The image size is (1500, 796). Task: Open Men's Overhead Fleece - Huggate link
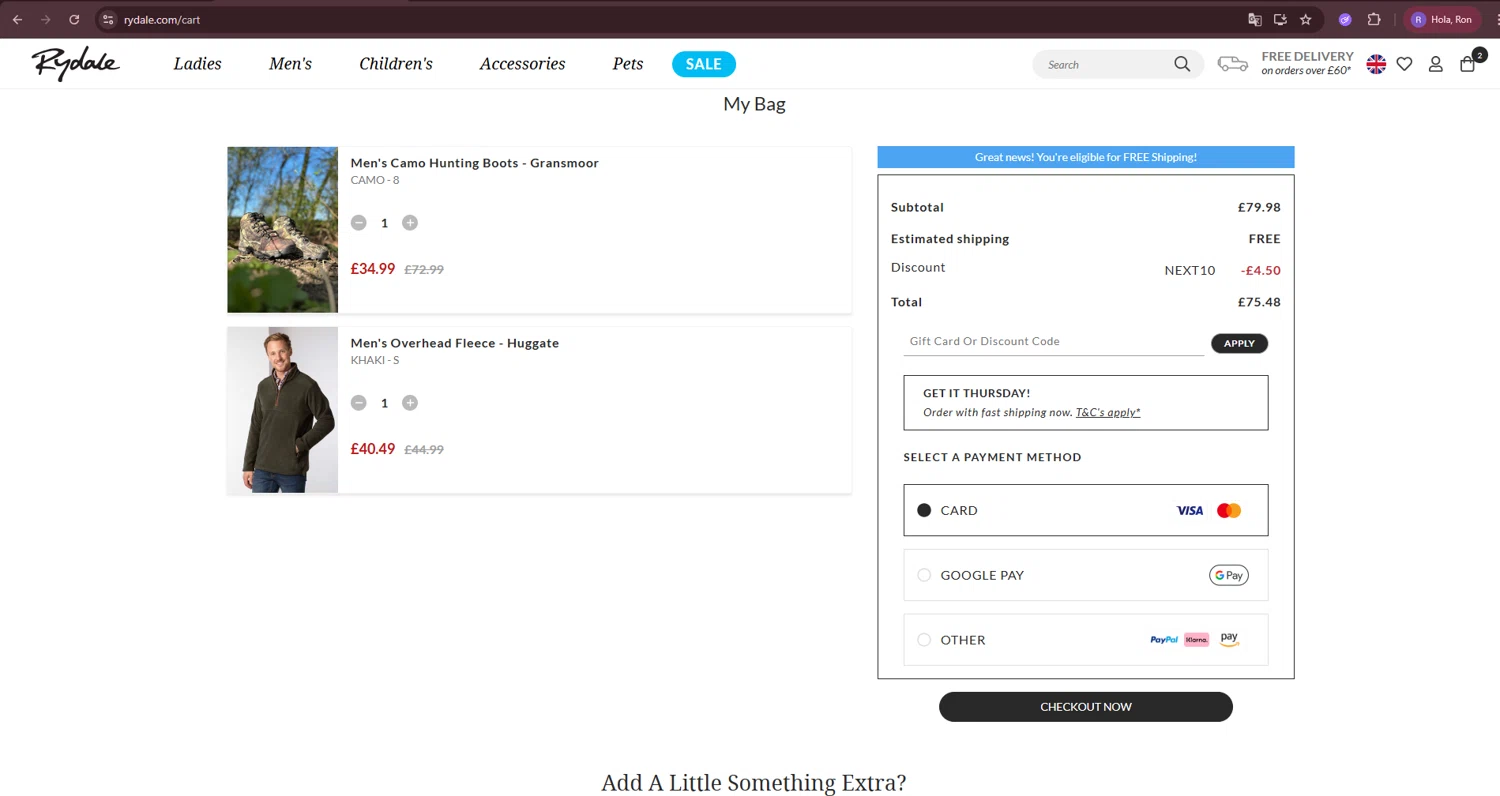(x=455, y=343)
